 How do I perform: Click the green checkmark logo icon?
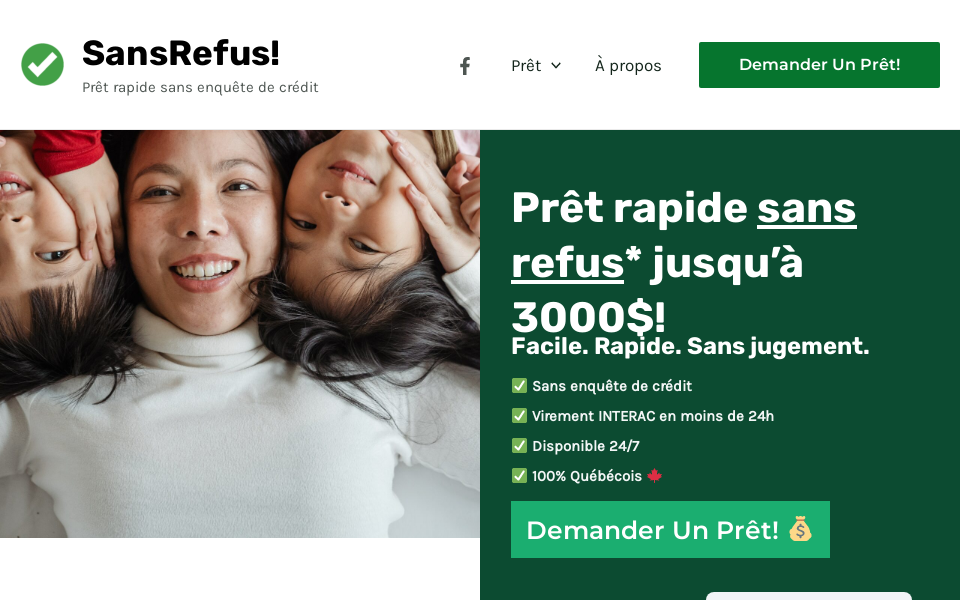[42, 64]
